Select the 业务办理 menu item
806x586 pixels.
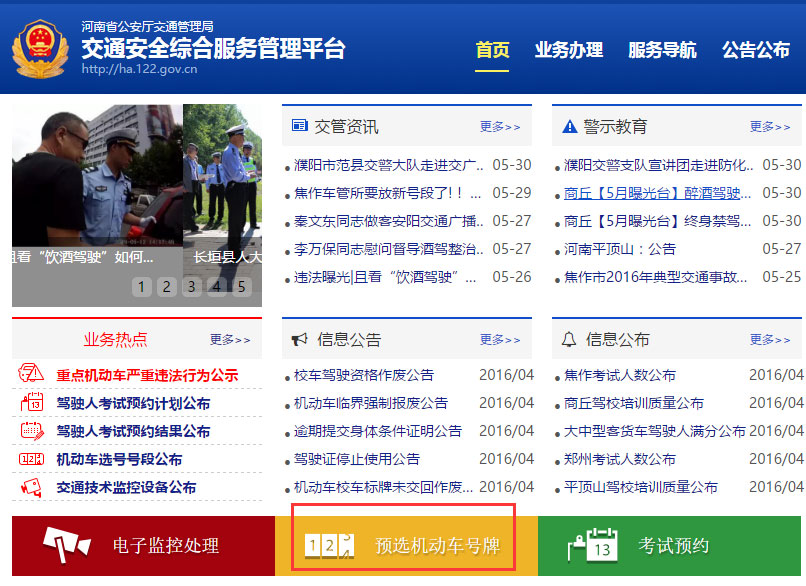click(569, 47)
